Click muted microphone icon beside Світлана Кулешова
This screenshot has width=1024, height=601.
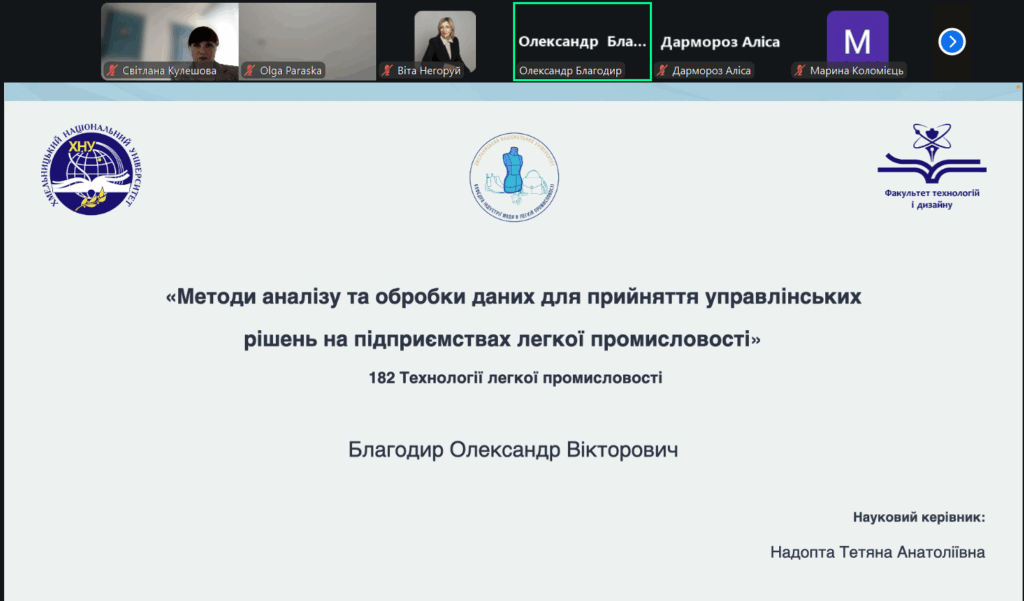pos(113,71)
